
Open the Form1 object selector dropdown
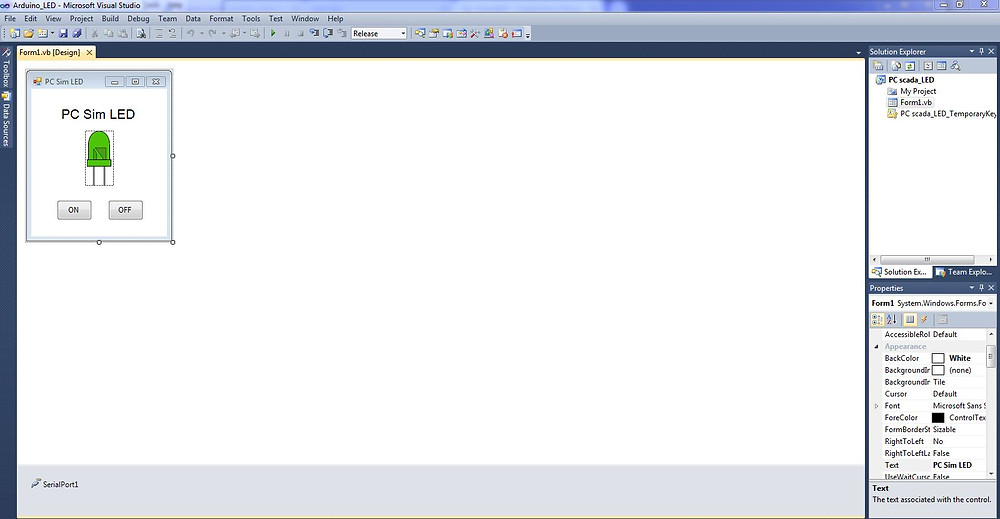tap(990, 303)
